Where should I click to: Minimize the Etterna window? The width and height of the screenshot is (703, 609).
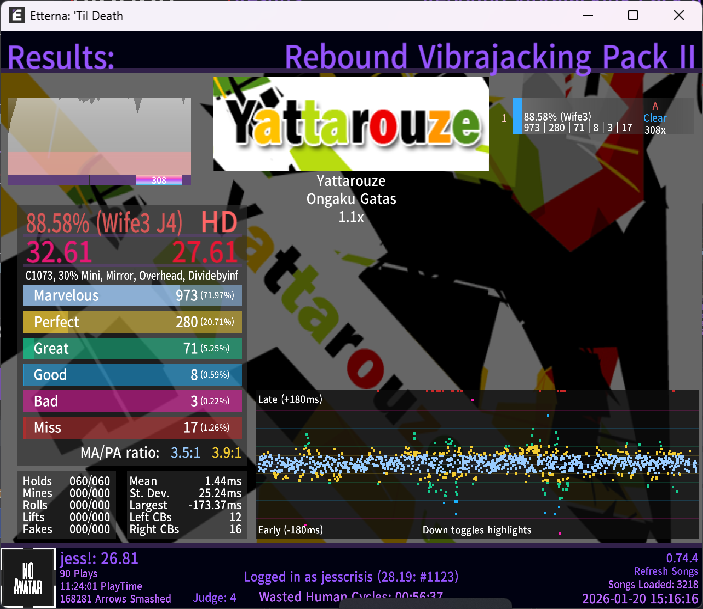pyautogui.click(x=587, y=15)
